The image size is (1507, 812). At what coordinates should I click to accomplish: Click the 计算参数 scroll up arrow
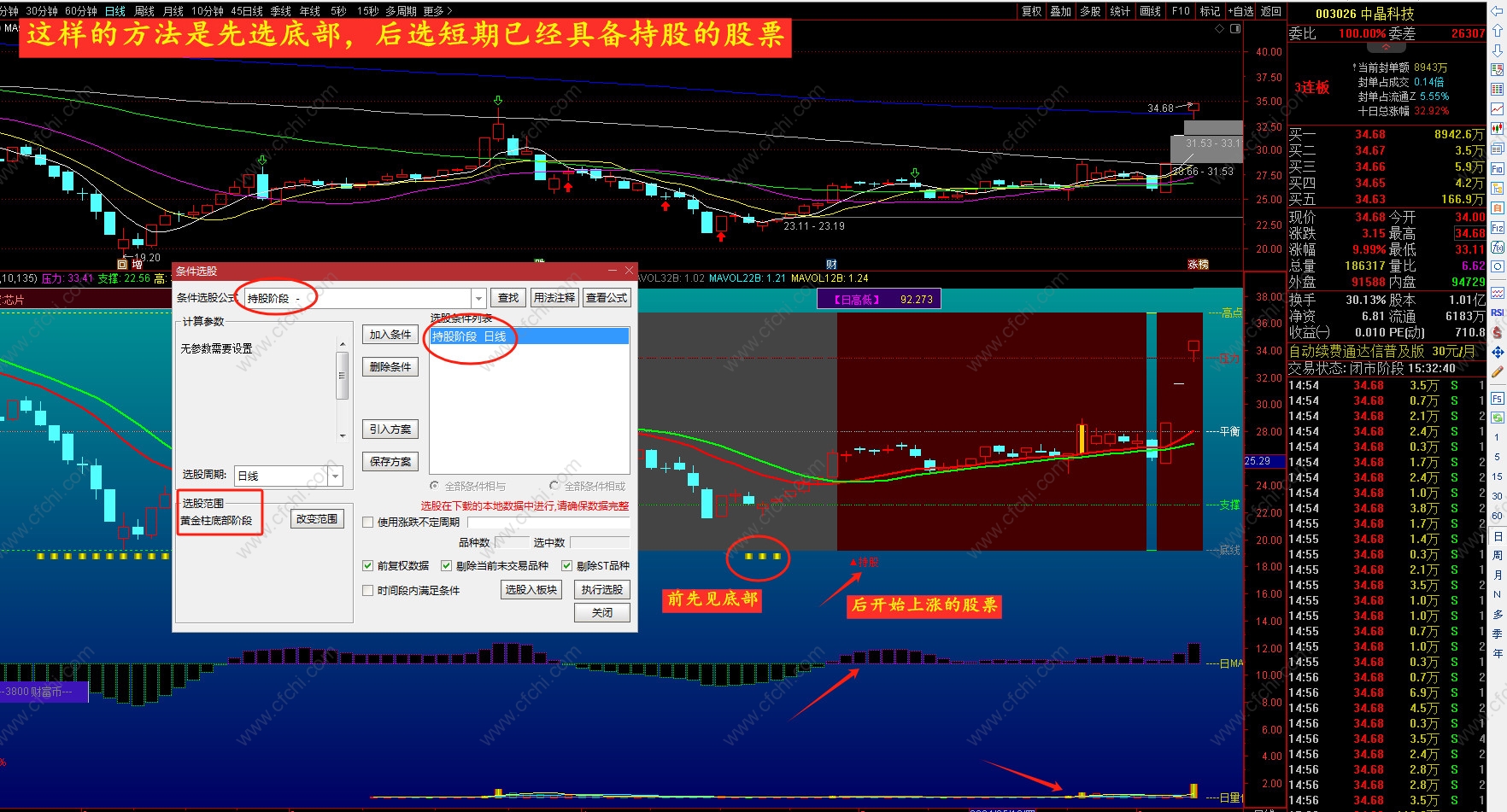(343, 345)
